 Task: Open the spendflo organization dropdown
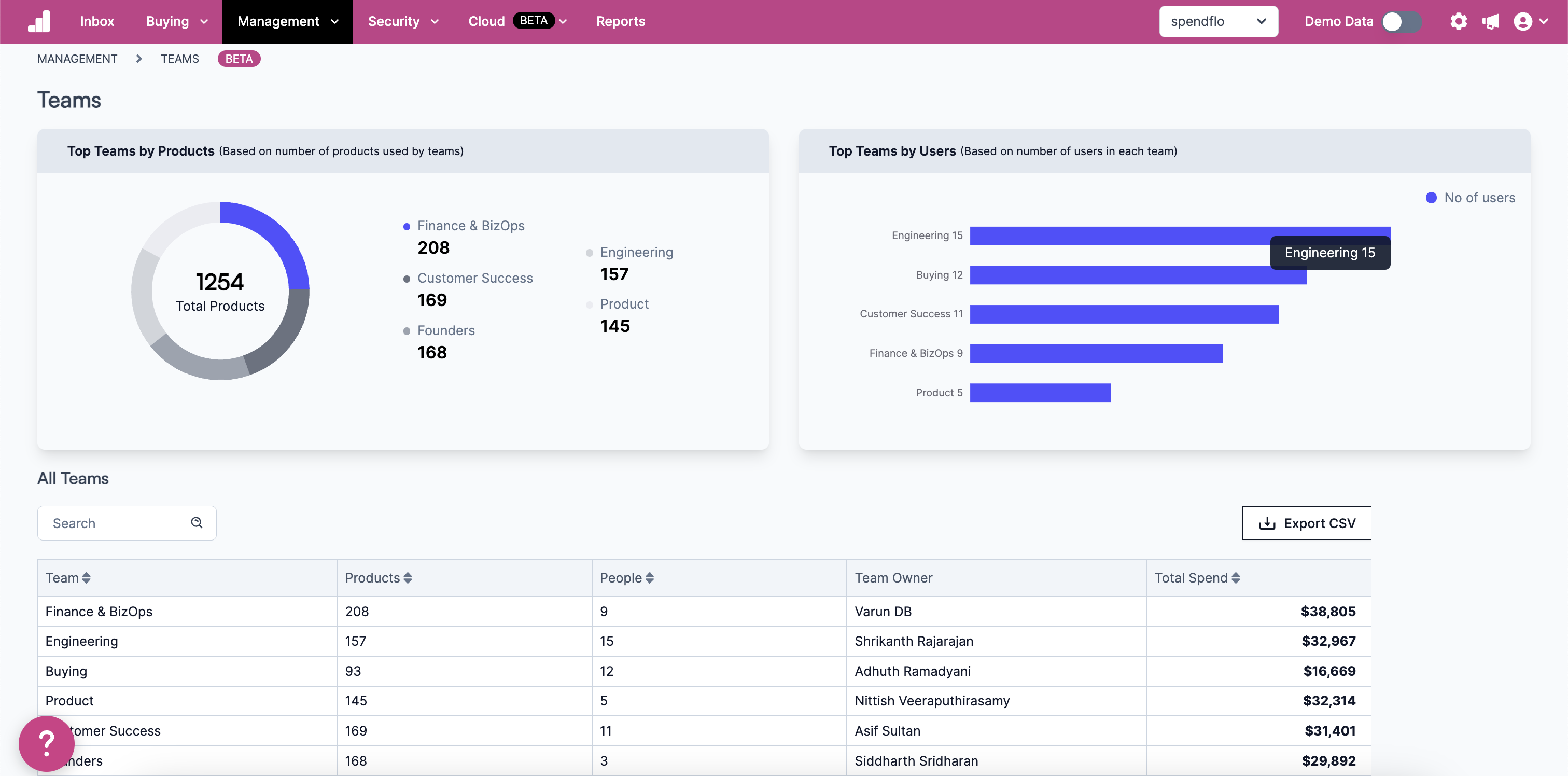point(1218,21)
